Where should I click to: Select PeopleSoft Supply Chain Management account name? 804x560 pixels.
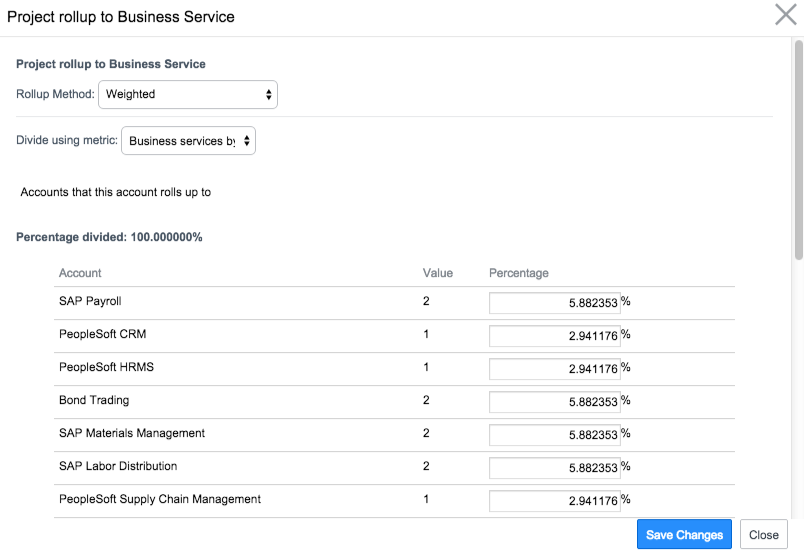click(x=160, y=499)
